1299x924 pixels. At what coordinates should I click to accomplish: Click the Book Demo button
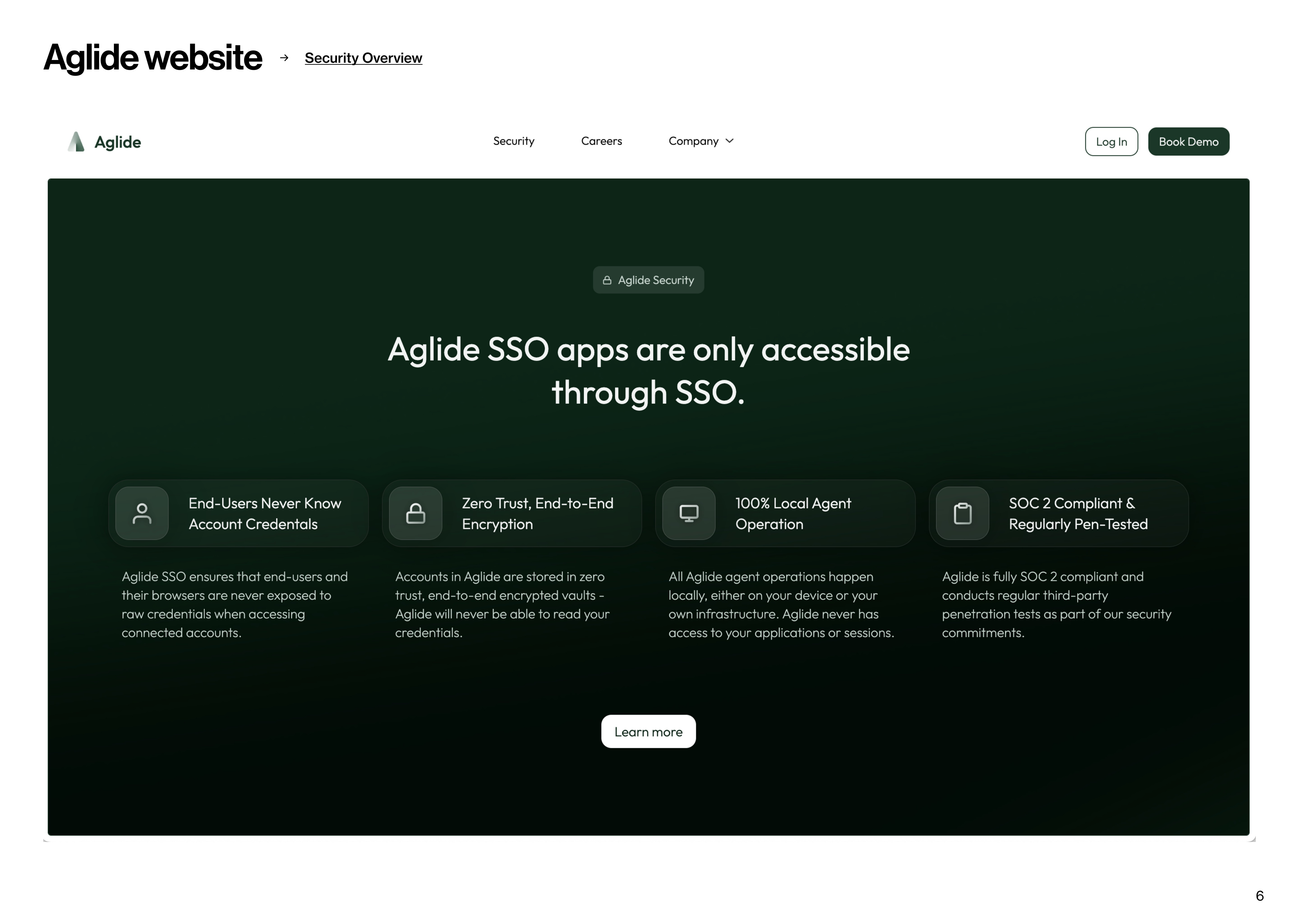click(1188, 142)
